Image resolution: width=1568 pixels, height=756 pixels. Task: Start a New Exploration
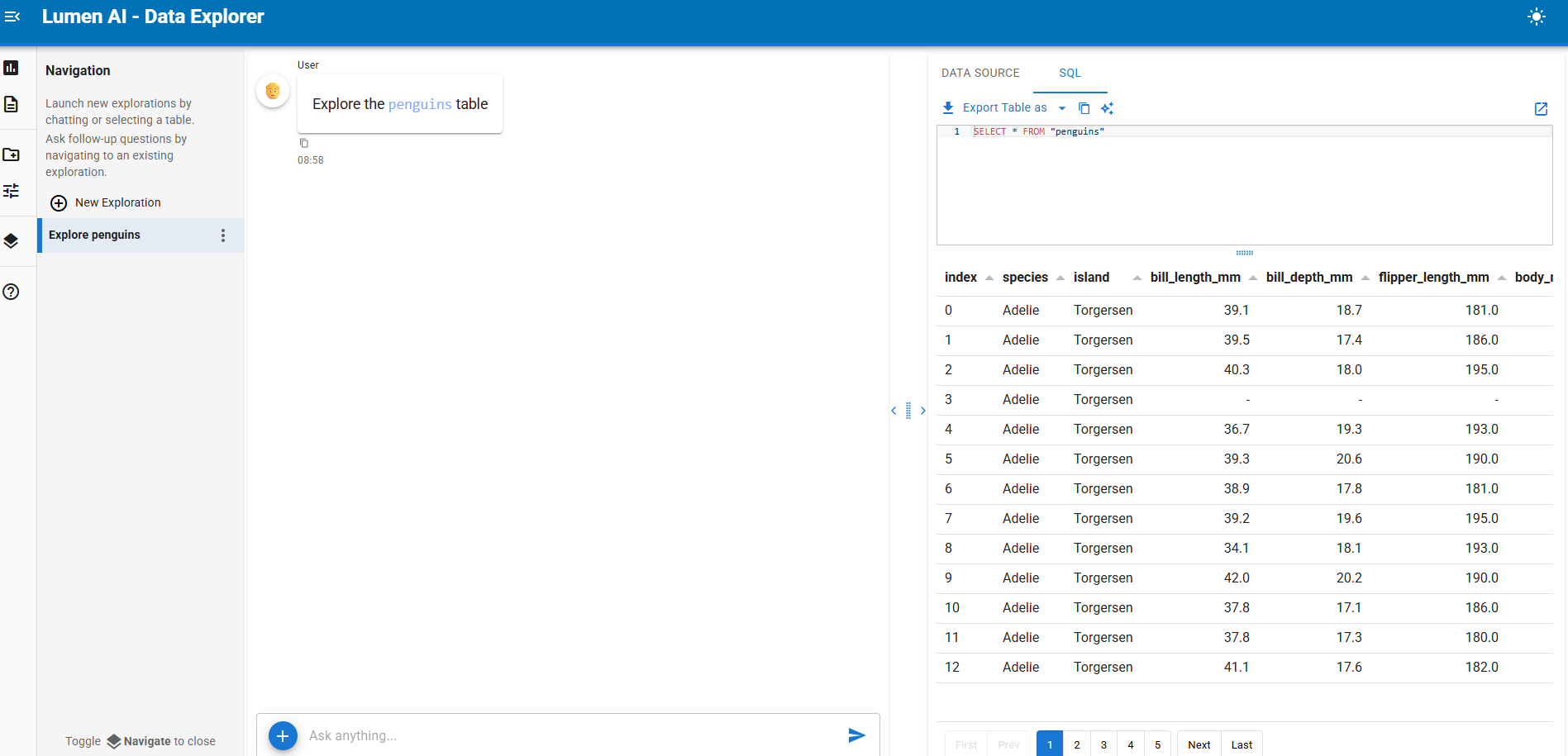[x=106, y=202]
